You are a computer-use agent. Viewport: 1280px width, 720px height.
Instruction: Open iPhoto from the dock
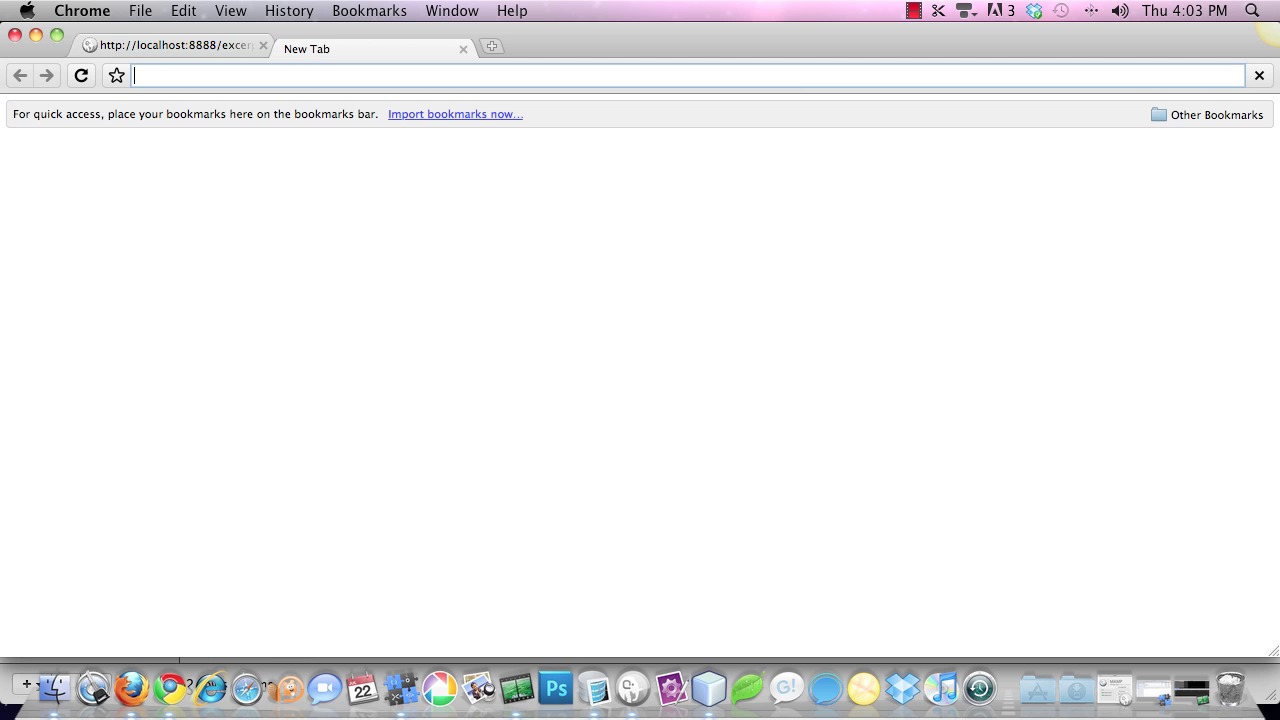(x=478, y=688)
